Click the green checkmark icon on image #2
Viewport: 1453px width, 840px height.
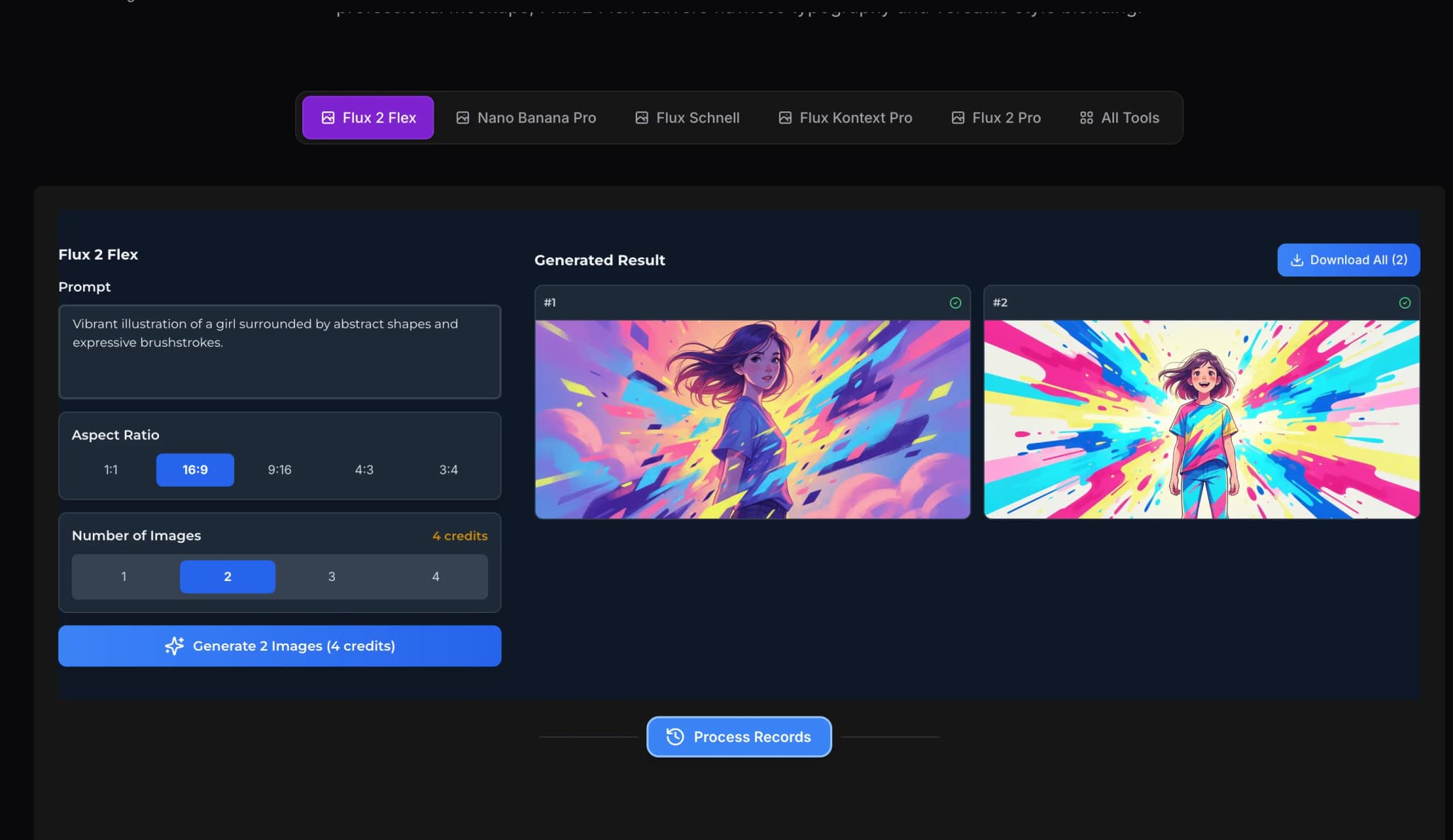pos(1404,303)
